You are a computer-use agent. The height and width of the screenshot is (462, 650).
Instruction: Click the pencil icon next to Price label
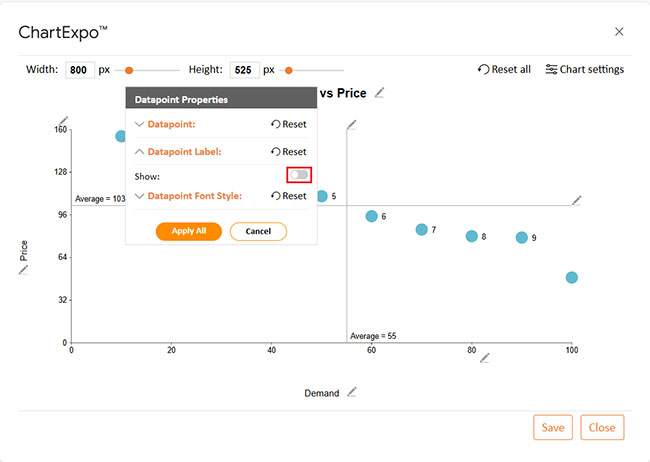point(24,270)
